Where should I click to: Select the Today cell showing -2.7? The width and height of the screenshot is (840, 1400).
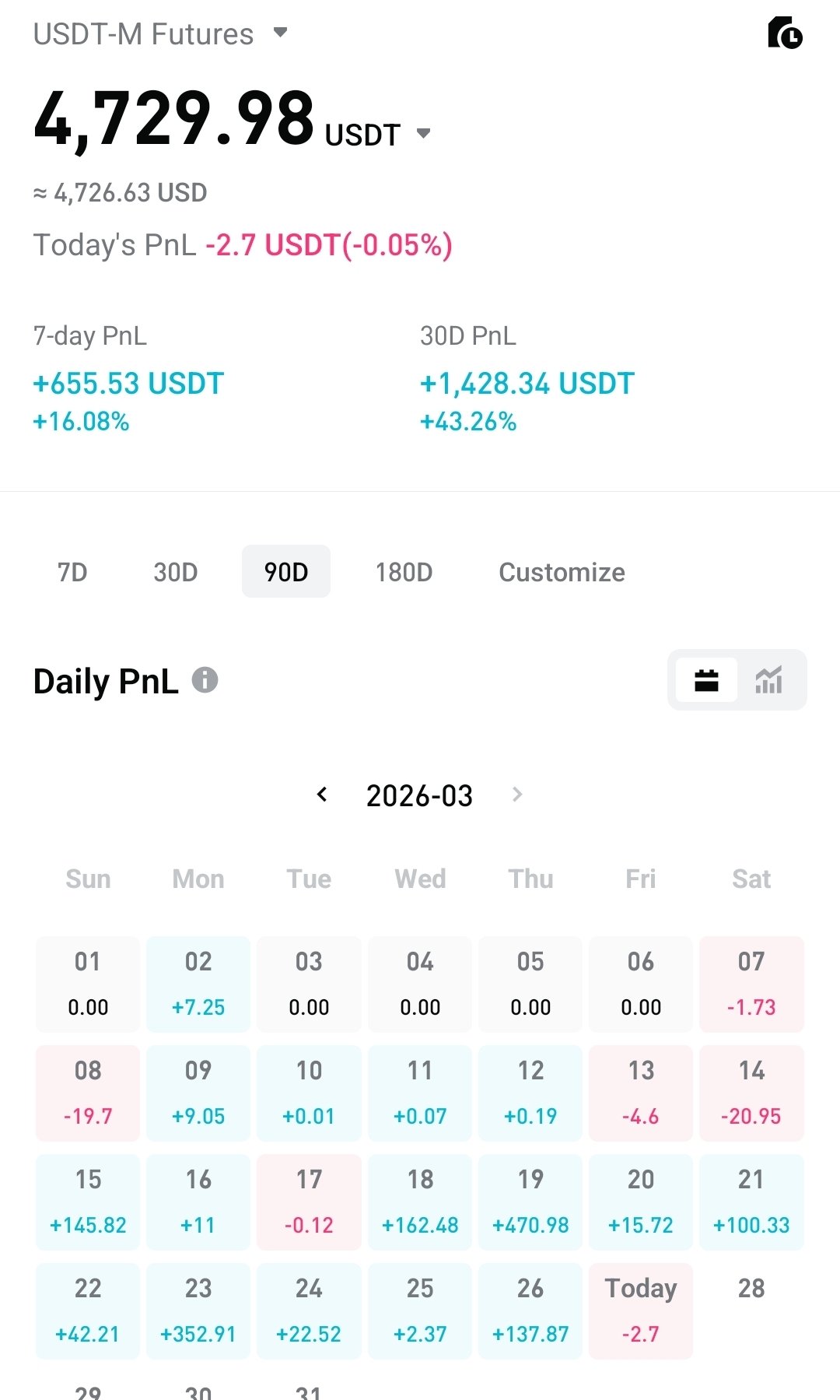tap(641, 1311)
